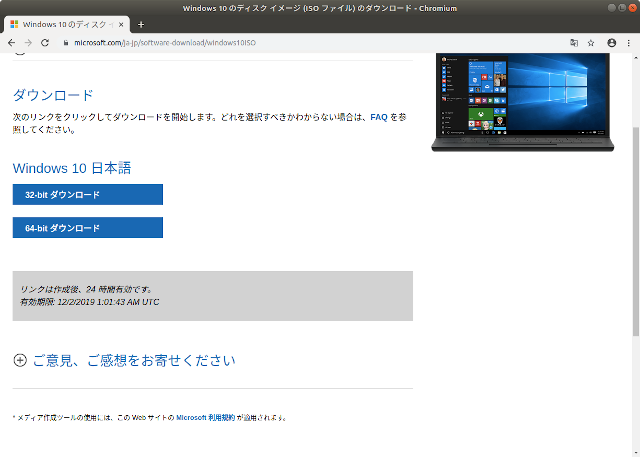Viewport: 640px width, 457px height.
Task: Click the Windows 10 日本語 heading
Action: (x=72, y=168)
